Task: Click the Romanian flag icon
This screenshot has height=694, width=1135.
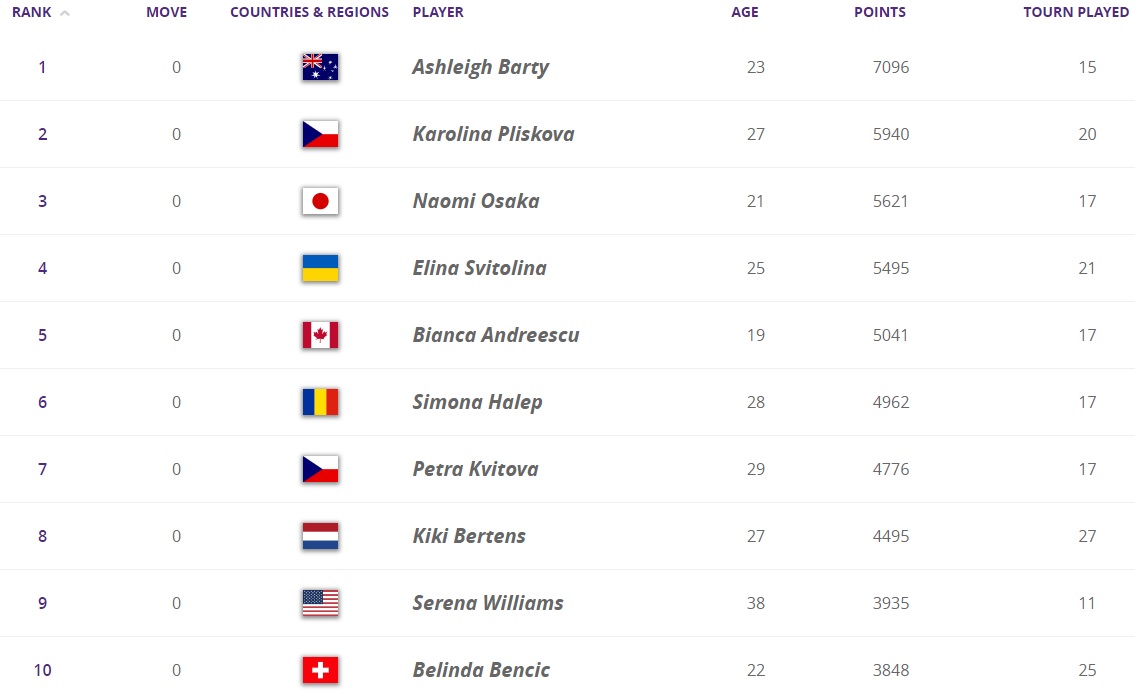Action: (320, 402)
